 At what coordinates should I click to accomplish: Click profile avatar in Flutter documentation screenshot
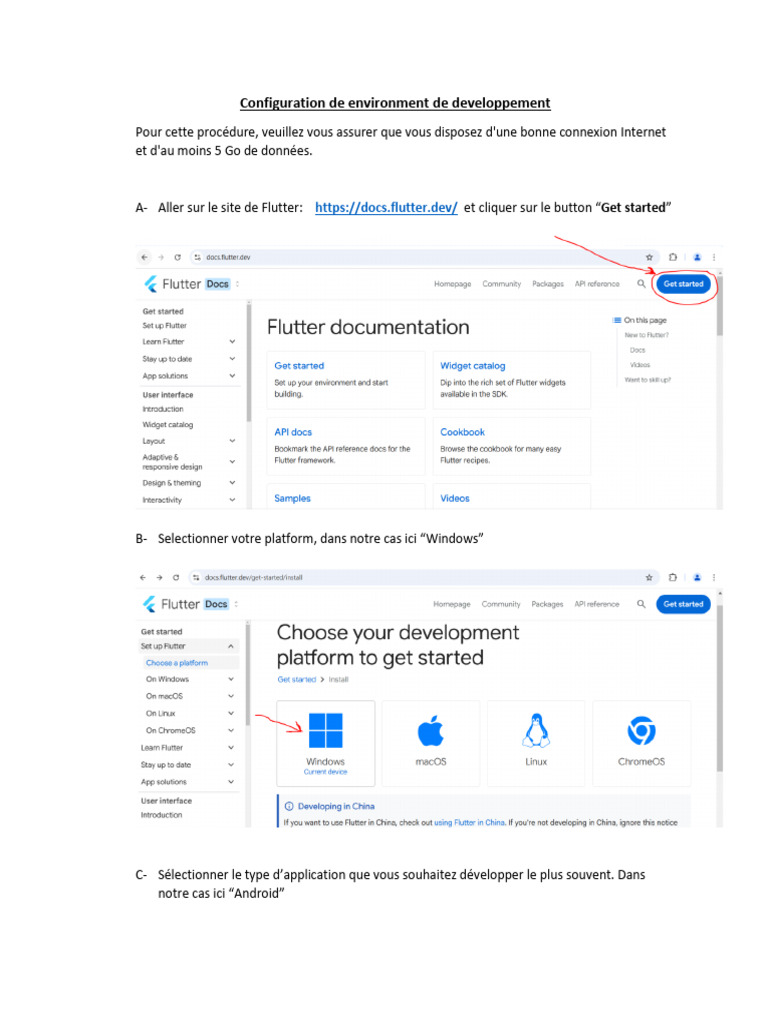[x=697, y=257]
